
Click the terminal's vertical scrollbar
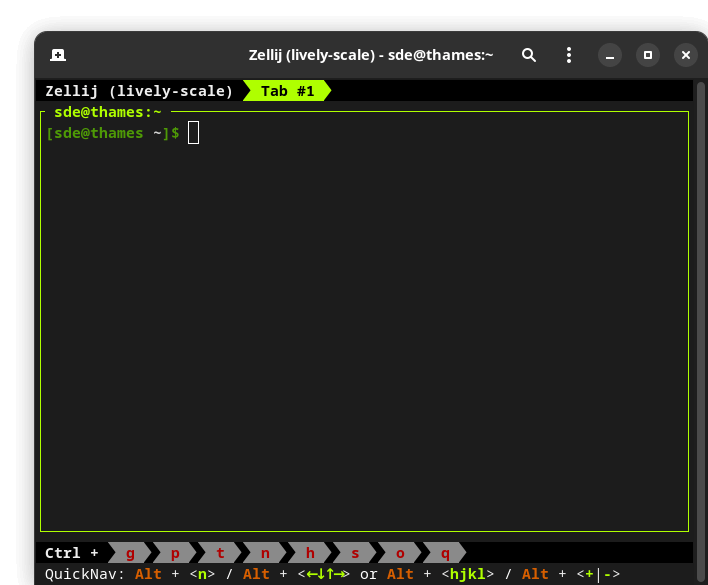point(701,333)
